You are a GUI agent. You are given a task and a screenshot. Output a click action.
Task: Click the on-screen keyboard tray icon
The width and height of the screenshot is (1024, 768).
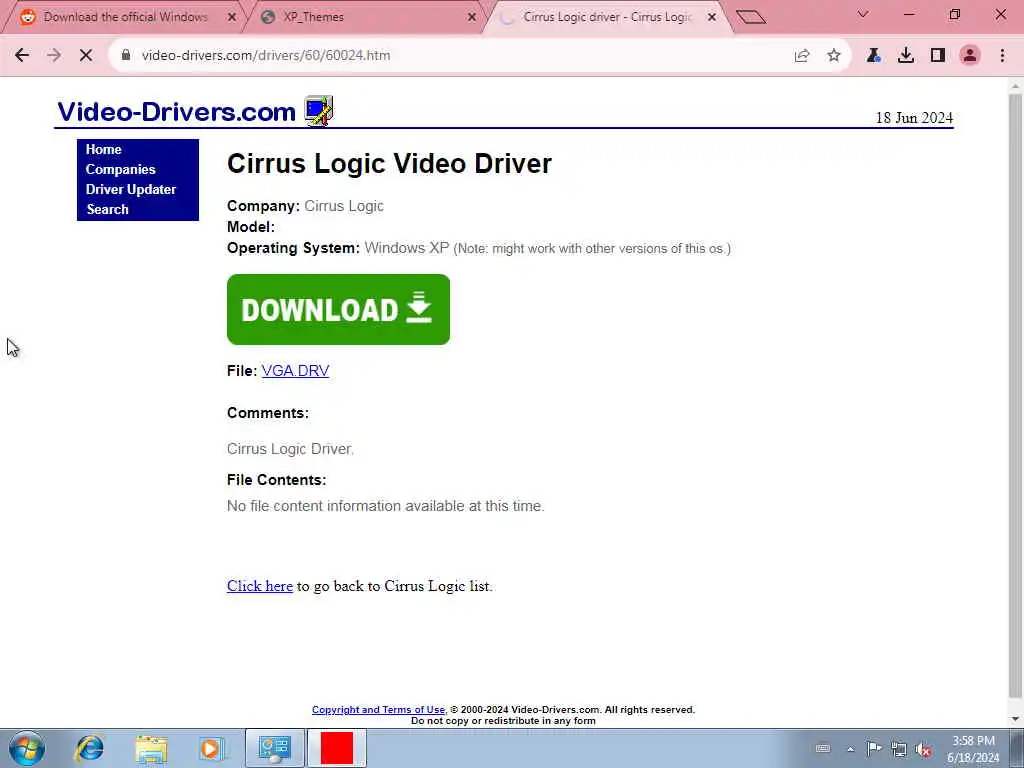tap(823, 749)
